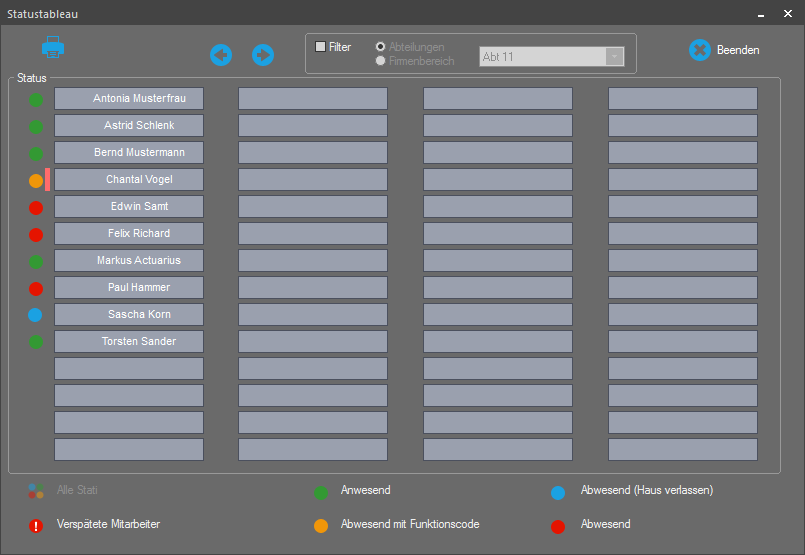Filter by Abwesend (Haus verlassen) status
805x555 pixels.
click(x=558, y=492)
